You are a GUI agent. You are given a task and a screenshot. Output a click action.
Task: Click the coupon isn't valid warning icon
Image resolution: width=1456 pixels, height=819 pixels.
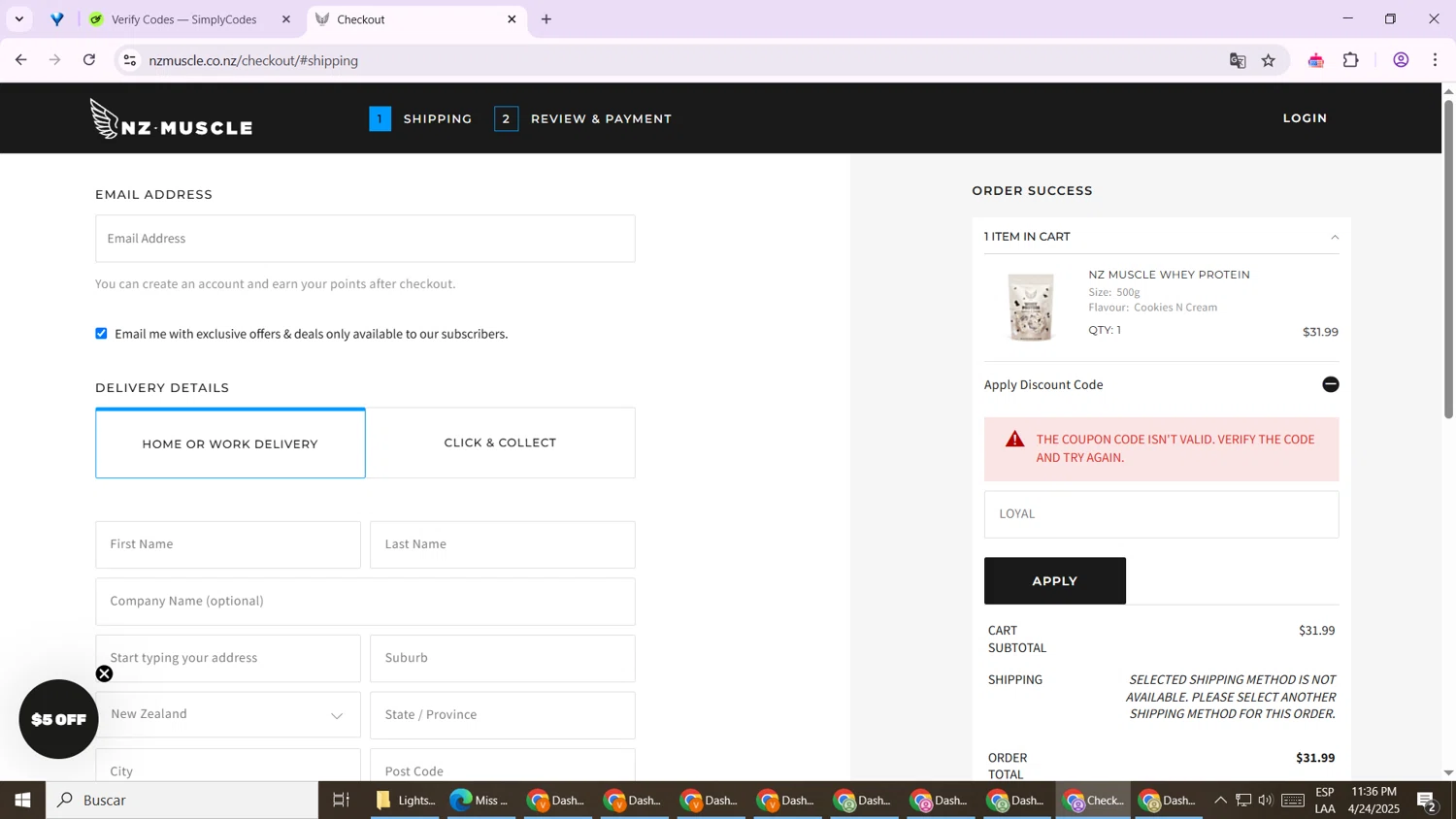[1015, 440]
